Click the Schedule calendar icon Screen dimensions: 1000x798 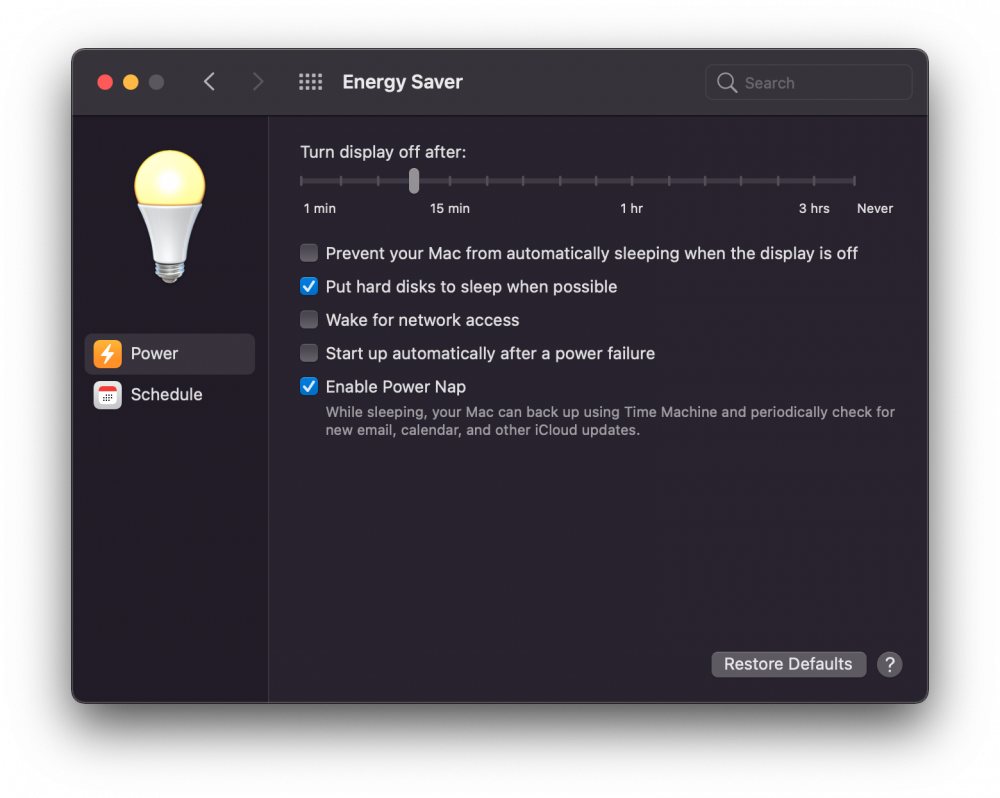(107, 395)
